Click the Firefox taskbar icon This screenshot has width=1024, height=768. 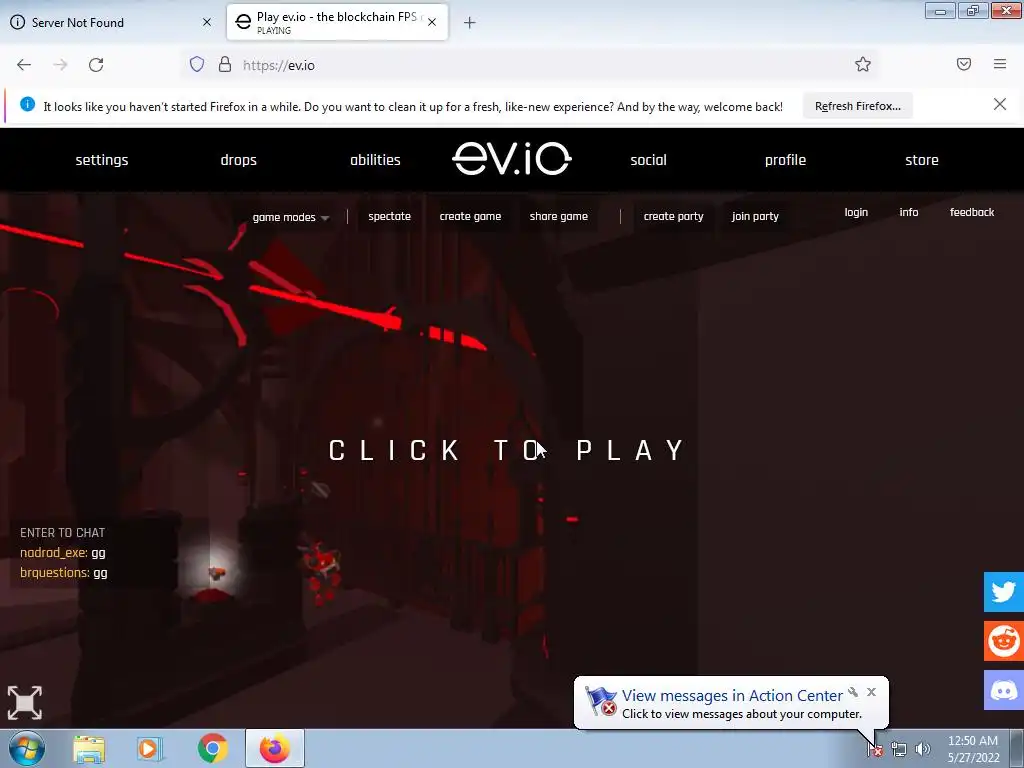pyautogui.click(x=275, y=748)
